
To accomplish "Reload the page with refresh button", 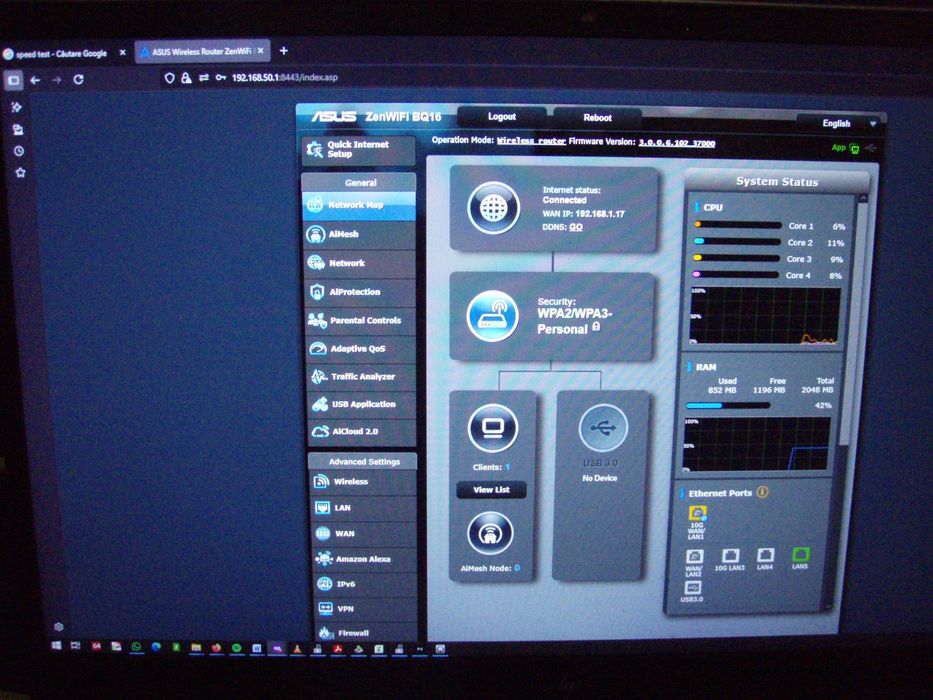I will point(78,79).
